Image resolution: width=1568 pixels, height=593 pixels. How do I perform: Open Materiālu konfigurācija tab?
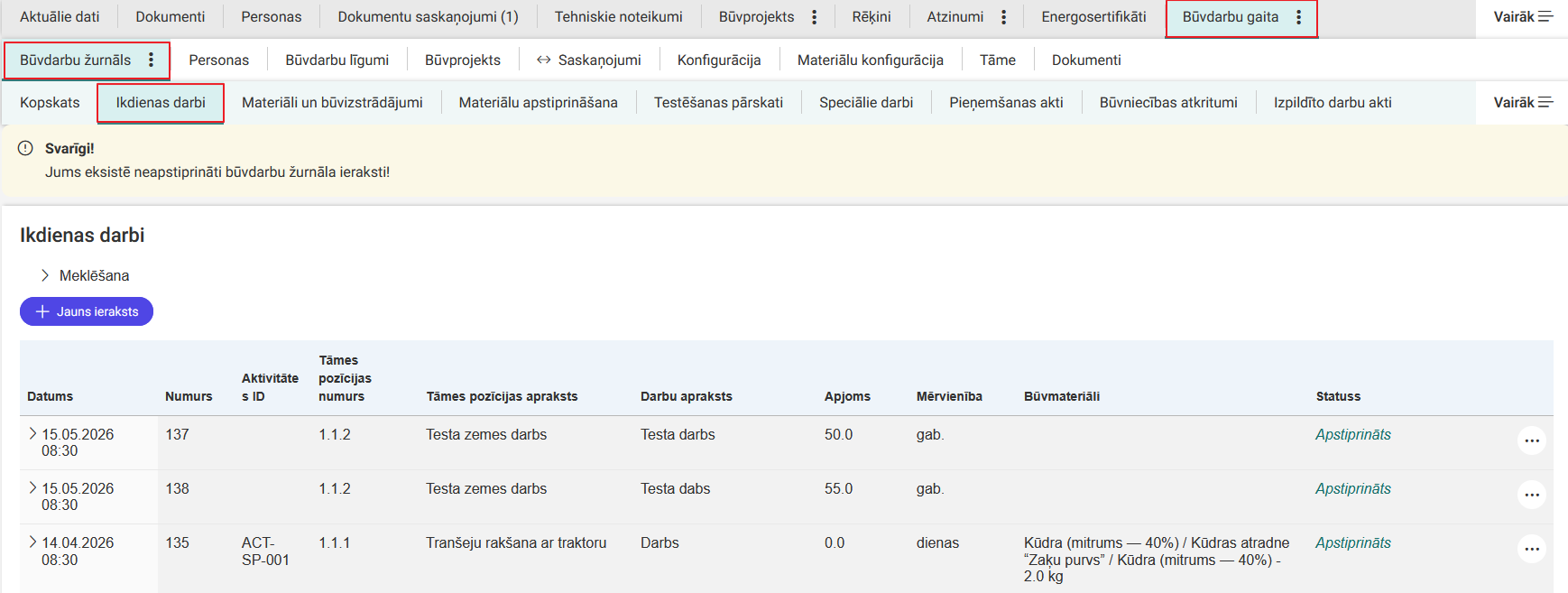coord(871,60)
